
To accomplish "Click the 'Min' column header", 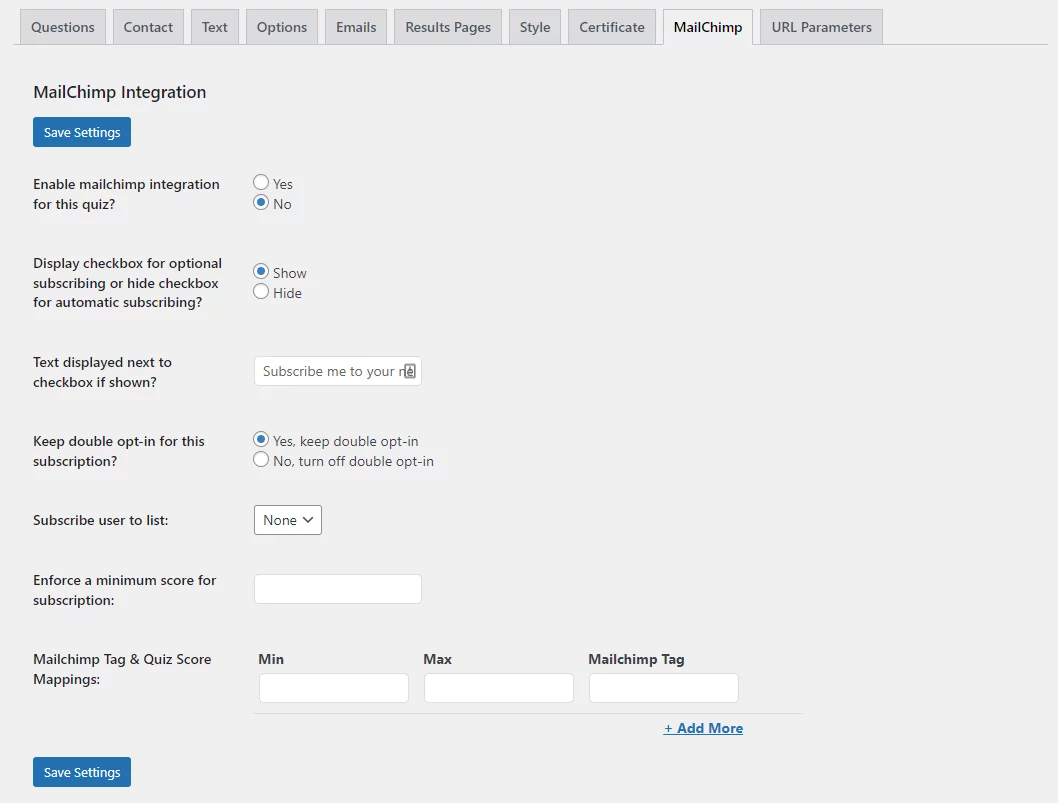I will pos(271,659).
